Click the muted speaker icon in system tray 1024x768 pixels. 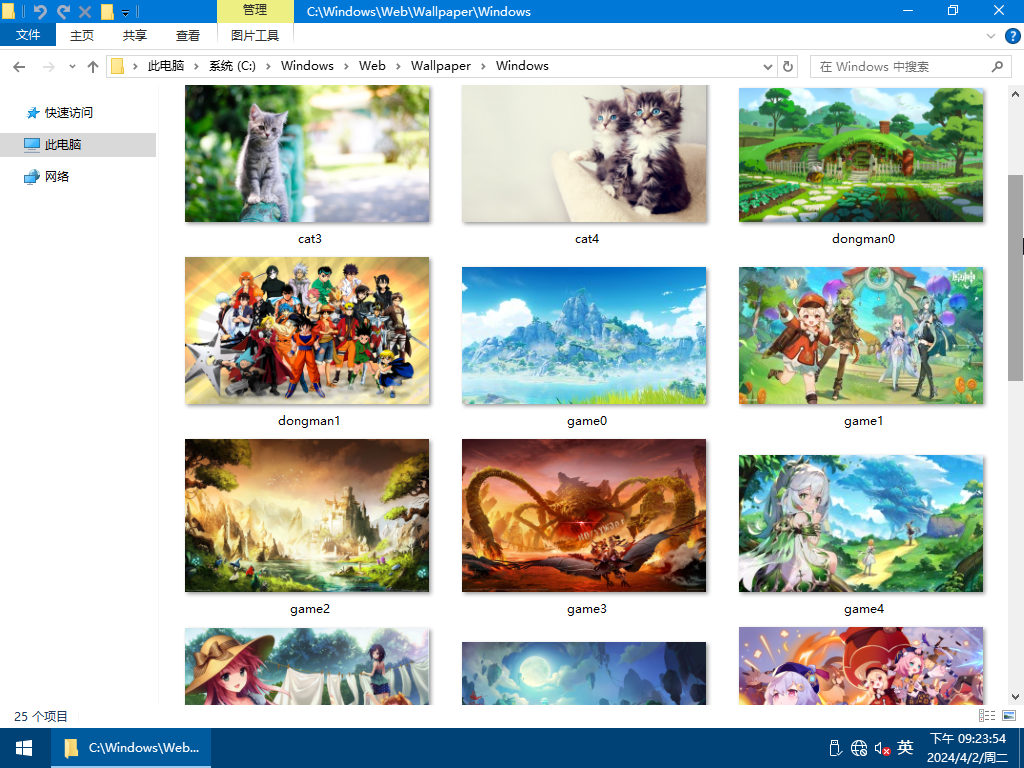[882, 748]
